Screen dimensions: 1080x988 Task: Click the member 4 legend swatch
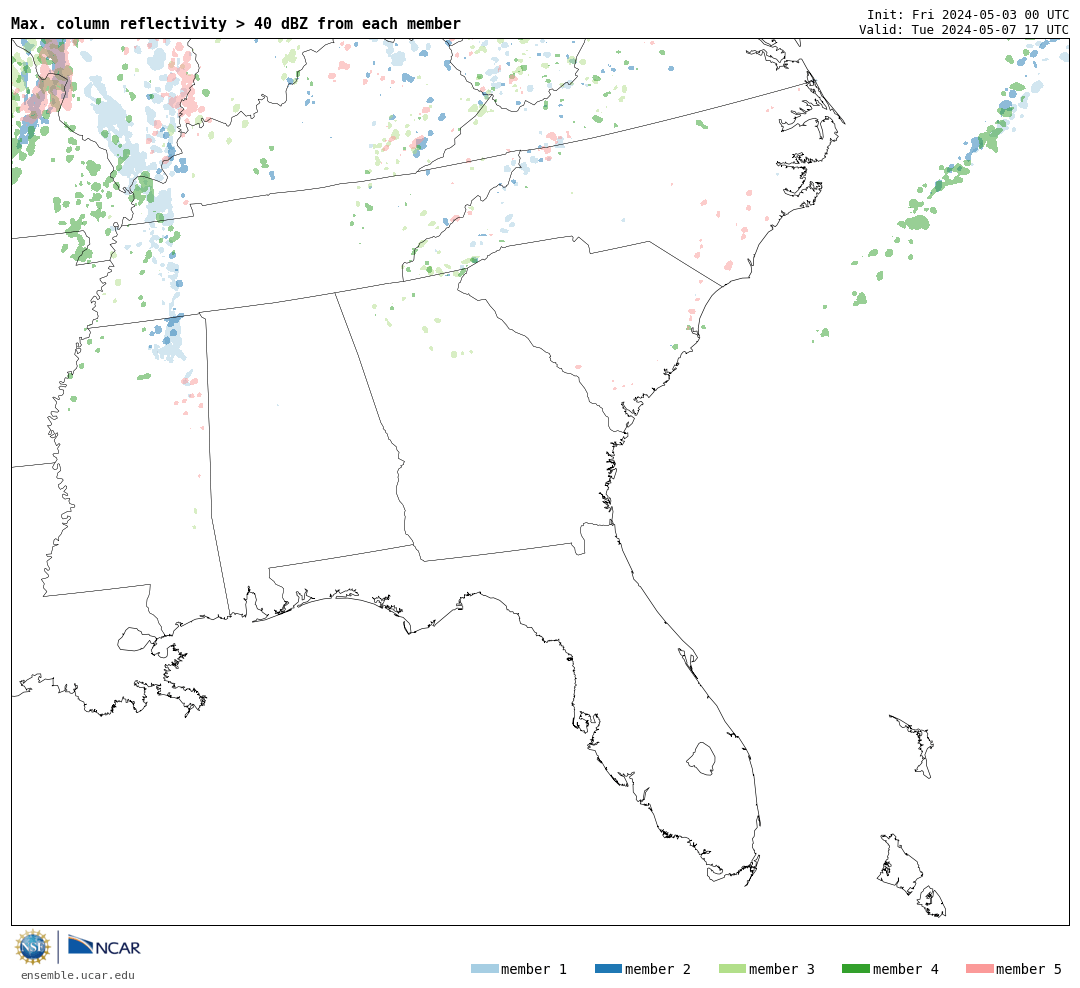coord(855,969)
